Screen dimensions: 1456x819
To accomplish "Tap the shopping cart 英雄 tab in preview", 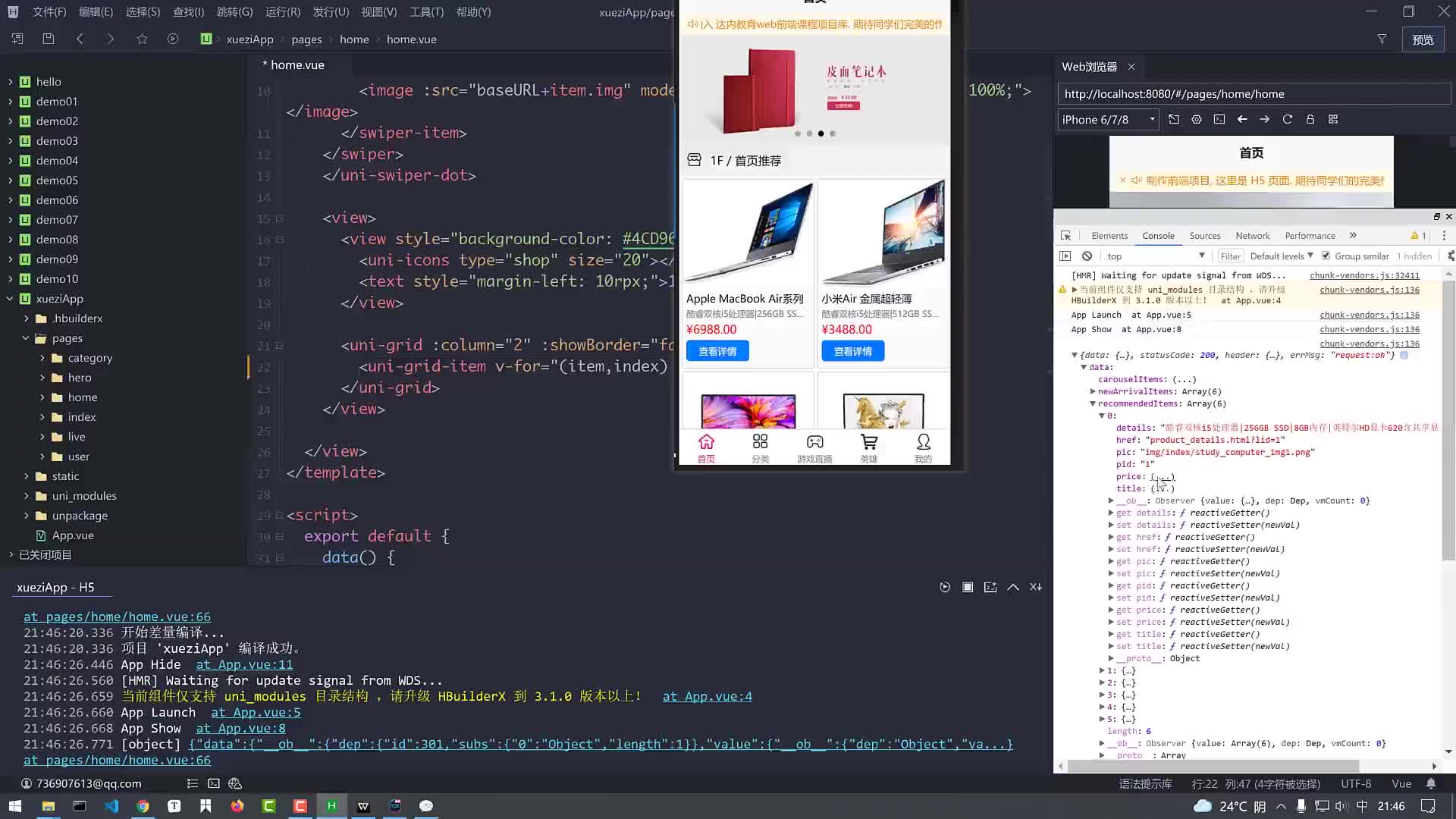I will tap(869, 447).
